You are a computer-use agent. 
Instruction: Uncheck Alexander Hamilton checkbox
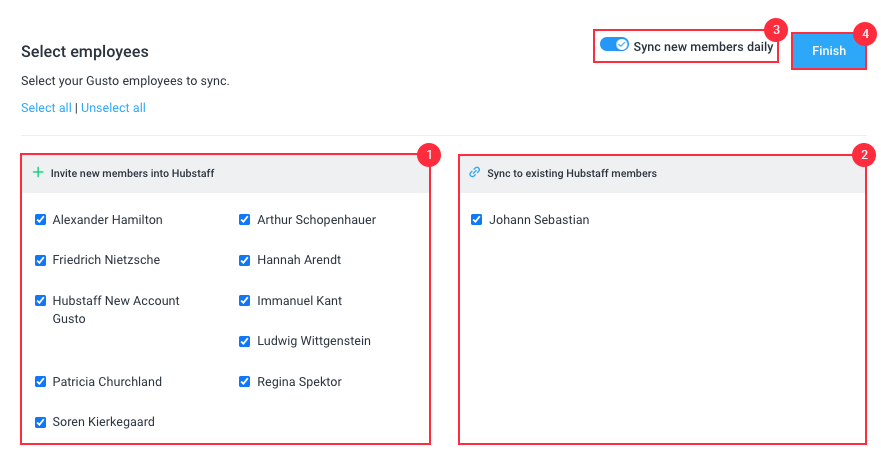coord(40,220)
